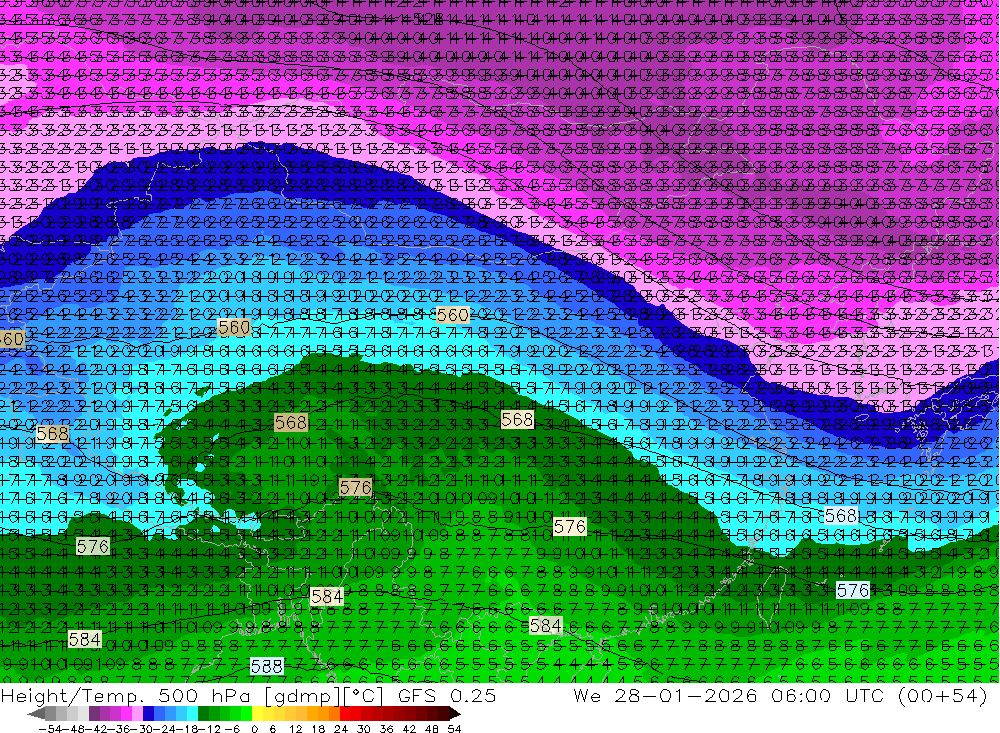Click the '12' legend value
This screenshot has width=1000, height=733.
(x=296, y=729)
